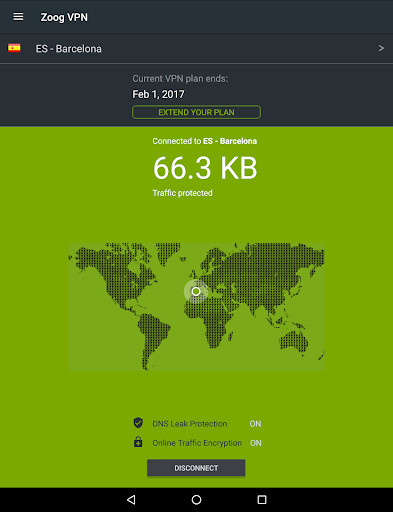Toggle Online Traffic Encryption ON status
The image size is (393, 512).
coord(256,443)
